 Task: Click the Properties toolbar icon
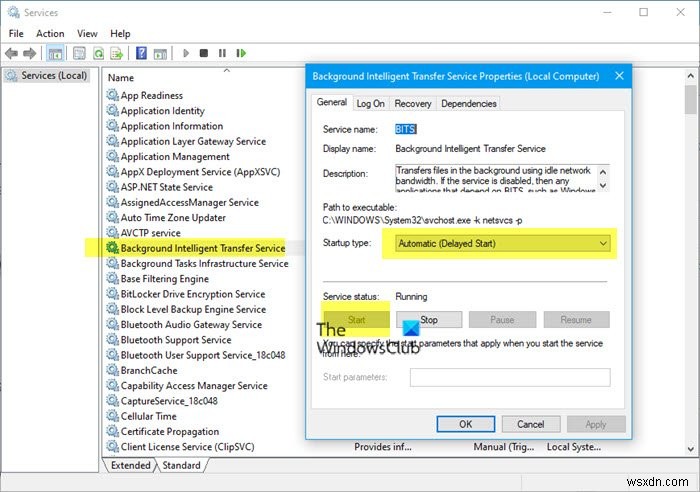pos(79,54)
